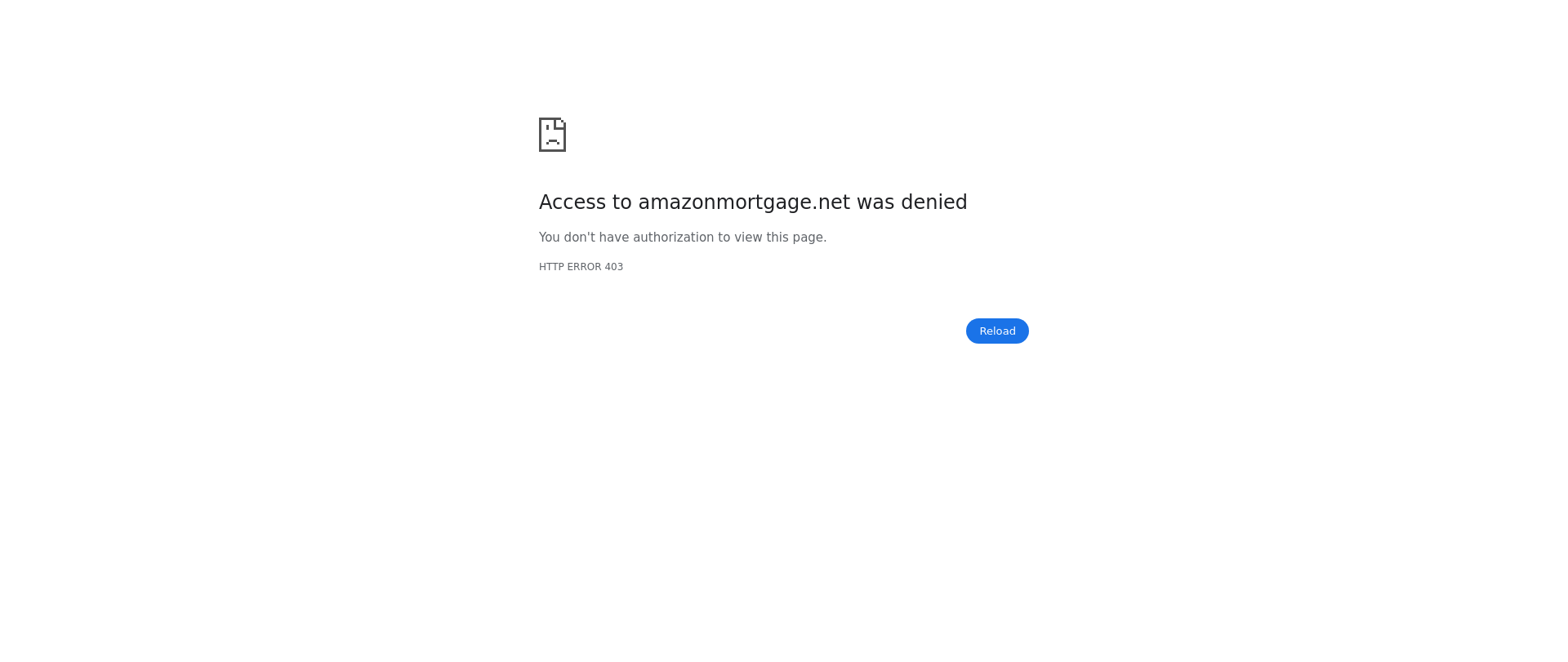This screenshot has width=1568, height=662.
Task: Click the word 'Access' in the heading
Action: [572, 202]
